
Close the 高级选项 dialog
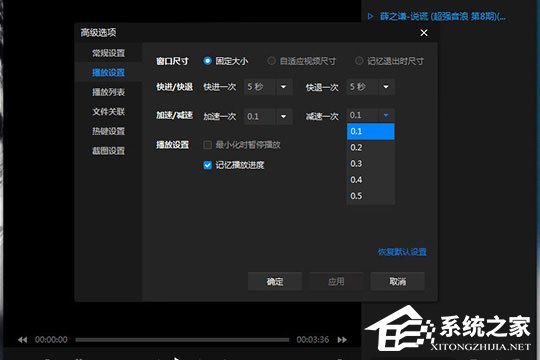coord(424,33)
